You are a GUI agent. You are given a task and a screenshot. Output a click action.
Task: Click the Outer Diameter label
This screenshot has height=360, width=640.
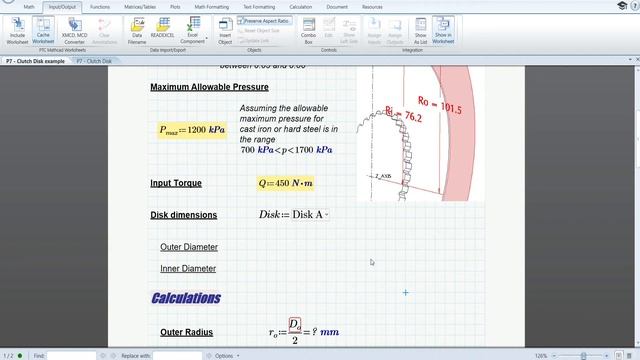pyautogui.click(x=189, y=247)
